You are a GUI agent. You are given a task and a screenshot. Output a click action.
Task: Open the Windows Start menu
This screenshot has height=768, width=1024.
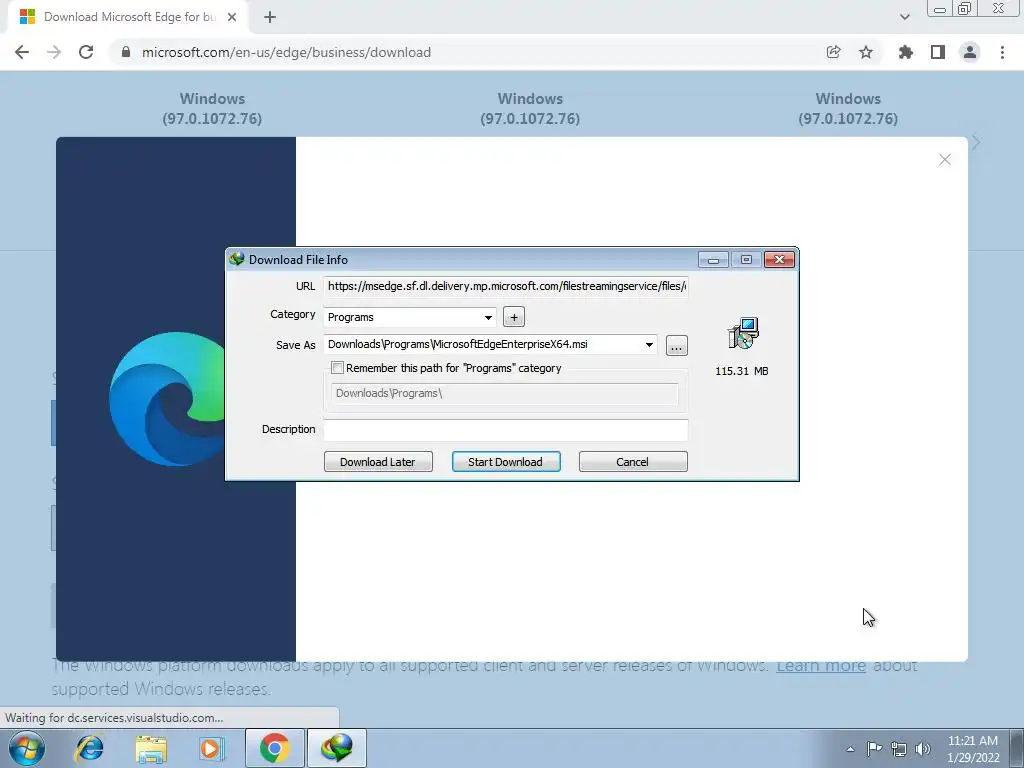pos(27,749)
